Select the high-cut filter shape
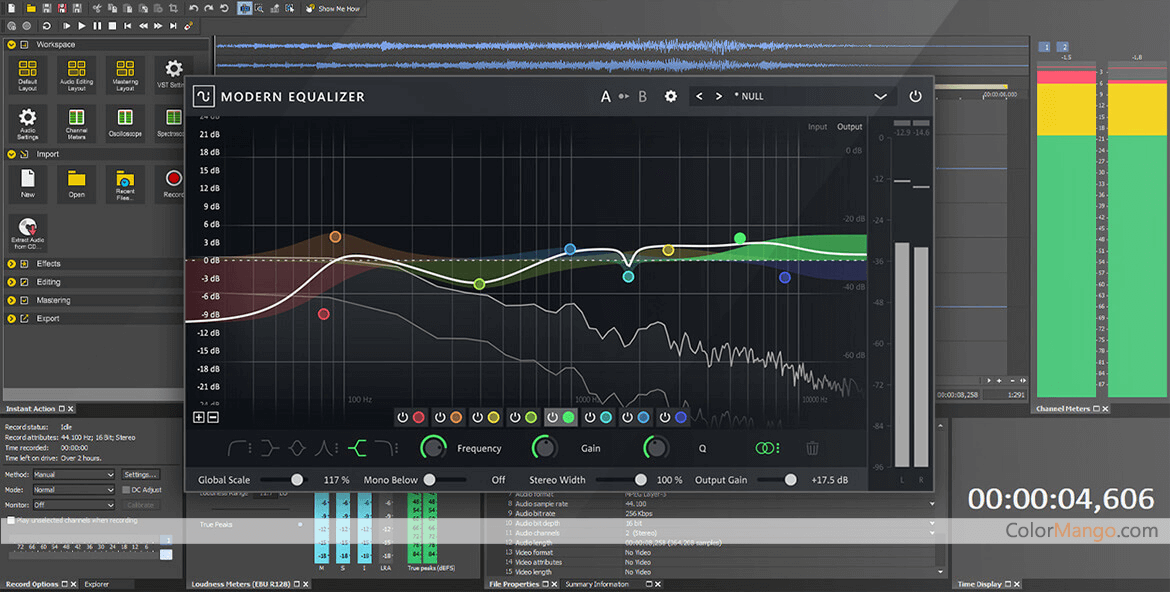Image resolution: width=1170 pixels, height=592 pixels. point(386,448)
